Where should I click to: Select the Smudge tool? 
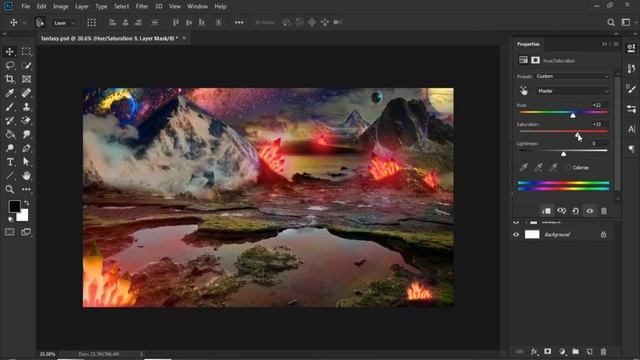[26, 134]
